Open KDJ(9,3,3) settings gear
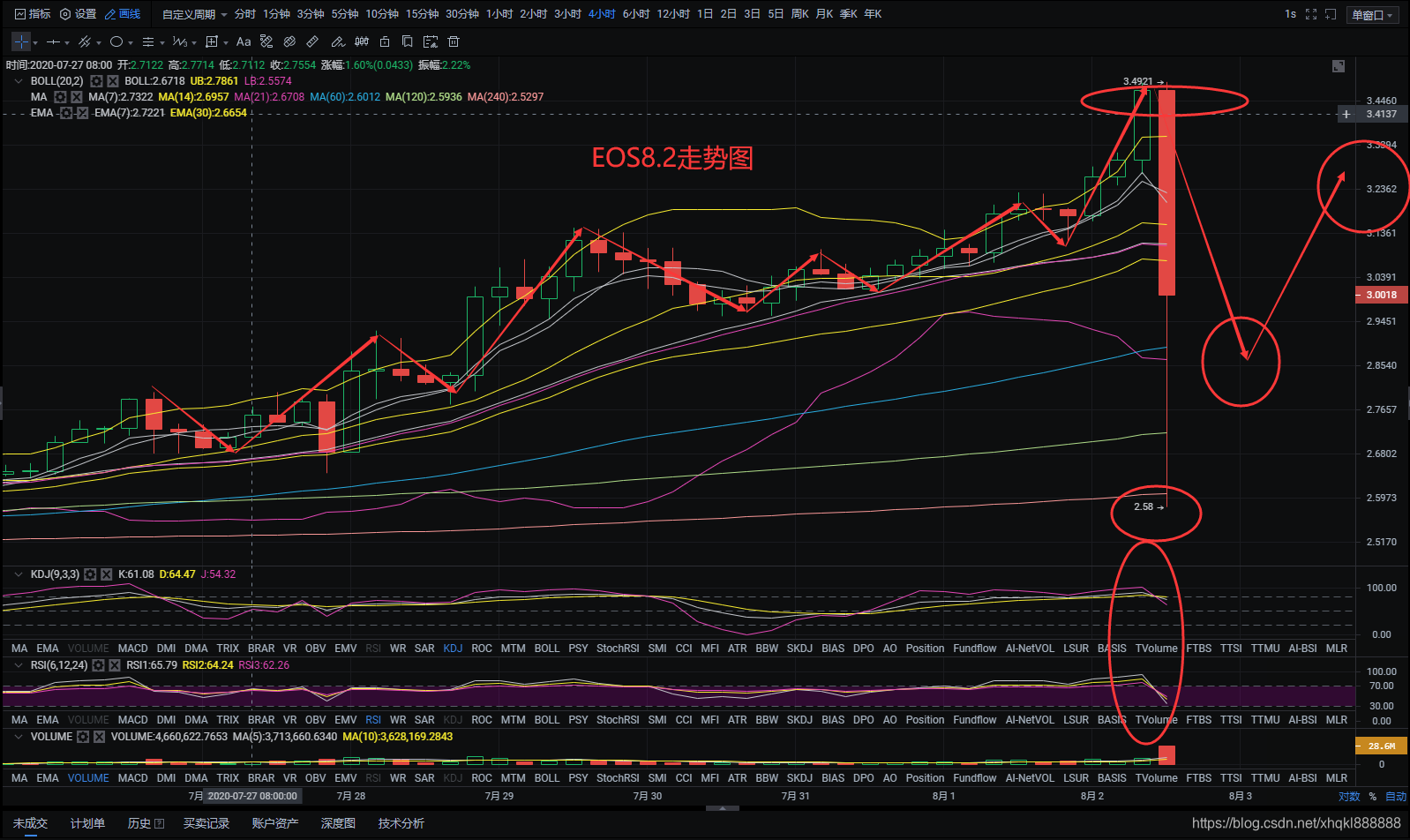The image size is (1410, 840). tap(90, 574)
